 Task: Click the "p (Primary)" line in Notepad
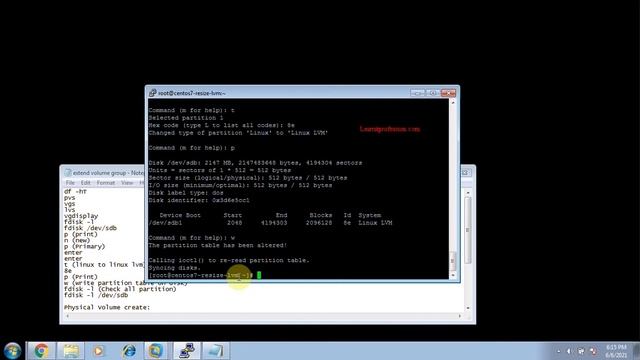pyautogui.click(x=84, y=247)
